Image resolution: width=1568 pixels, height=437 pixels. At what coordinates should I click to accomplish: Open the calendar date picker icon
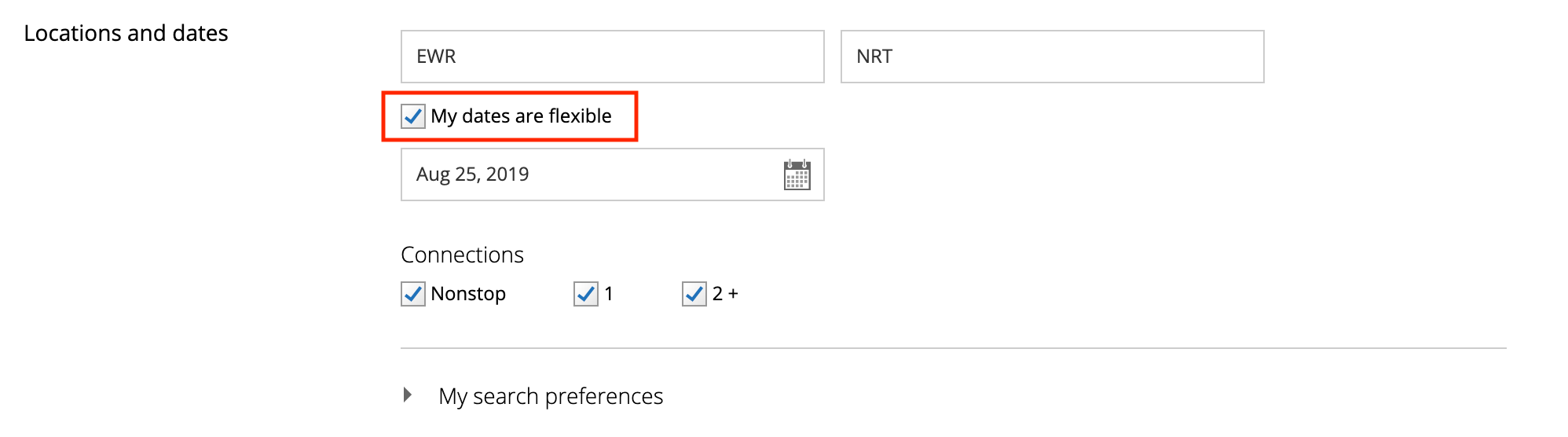[797, 174]
